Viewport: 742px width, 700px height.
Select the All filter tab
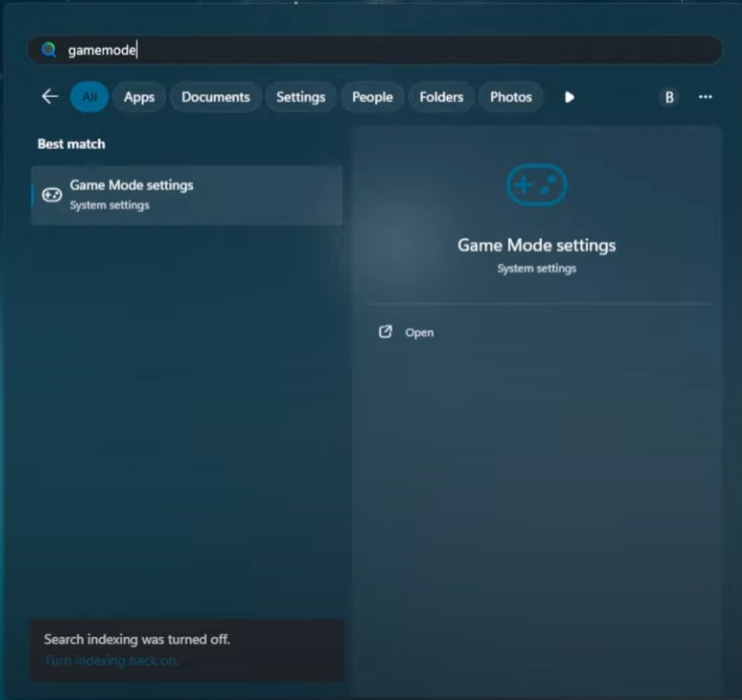pos(90,97)
